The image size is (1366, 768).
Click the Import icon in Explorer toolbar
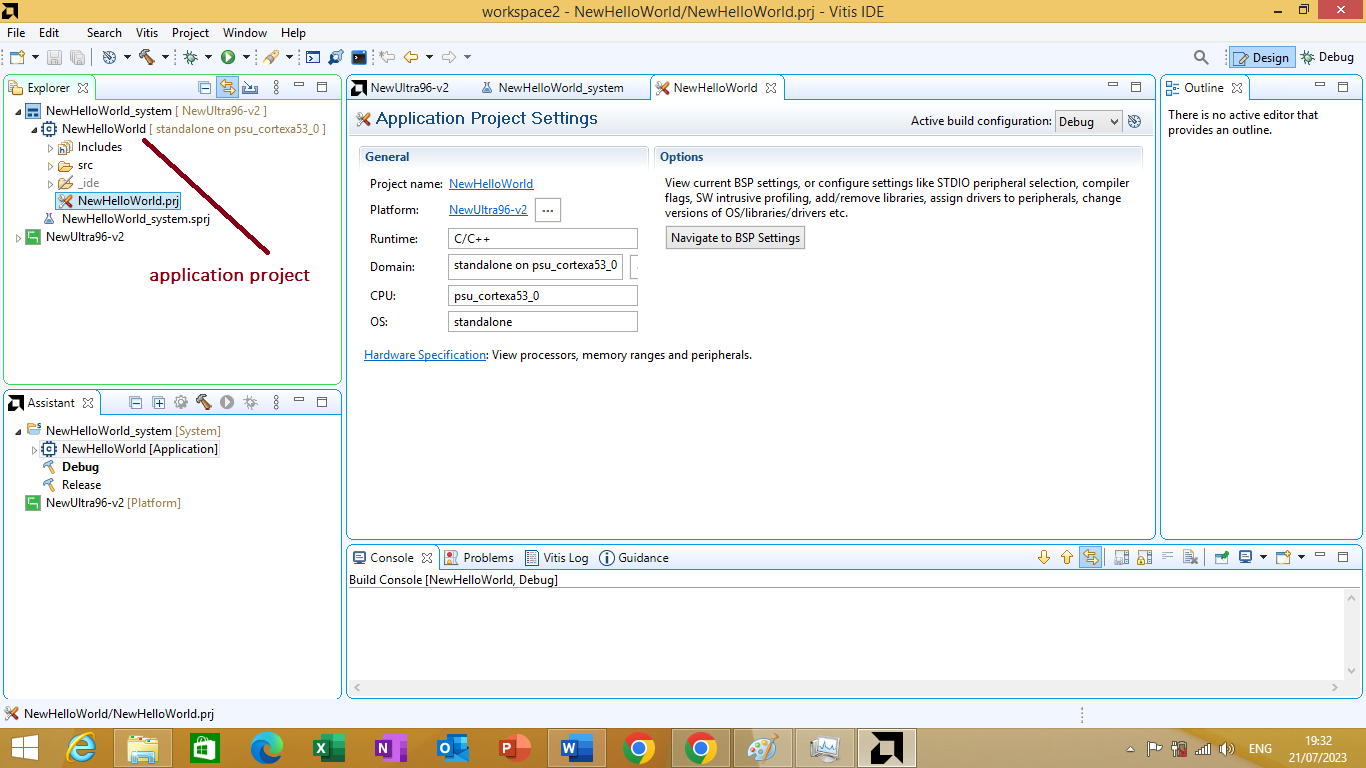point(250,88)
